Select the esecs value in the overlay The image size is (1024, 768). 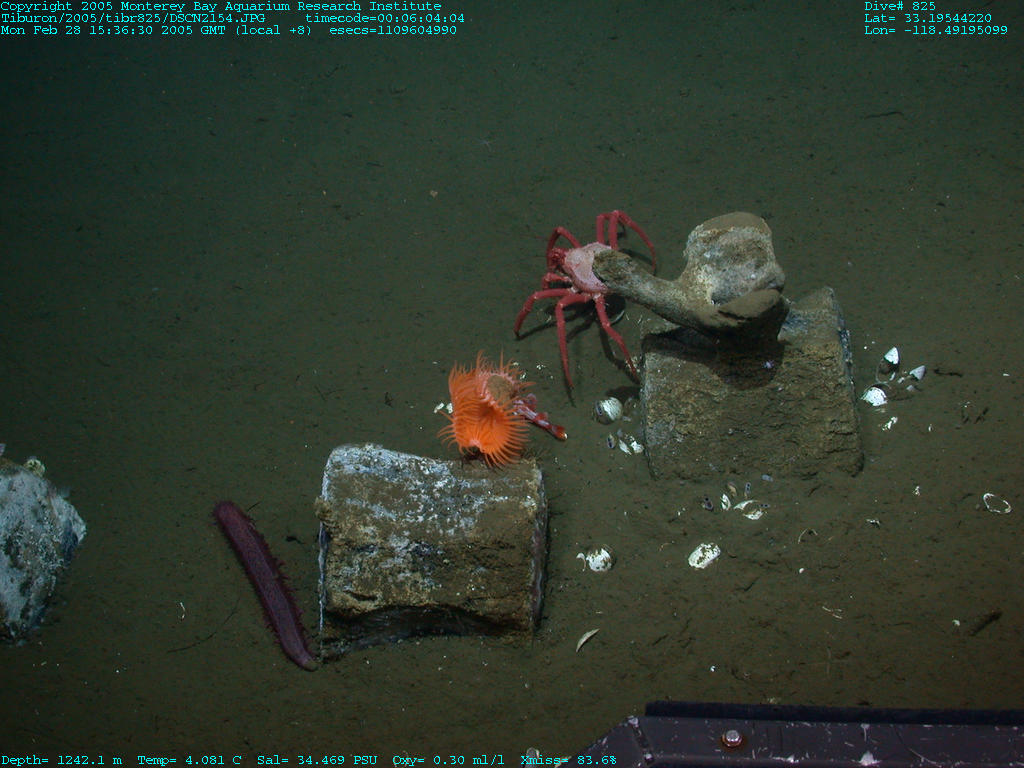pos(393,30)
